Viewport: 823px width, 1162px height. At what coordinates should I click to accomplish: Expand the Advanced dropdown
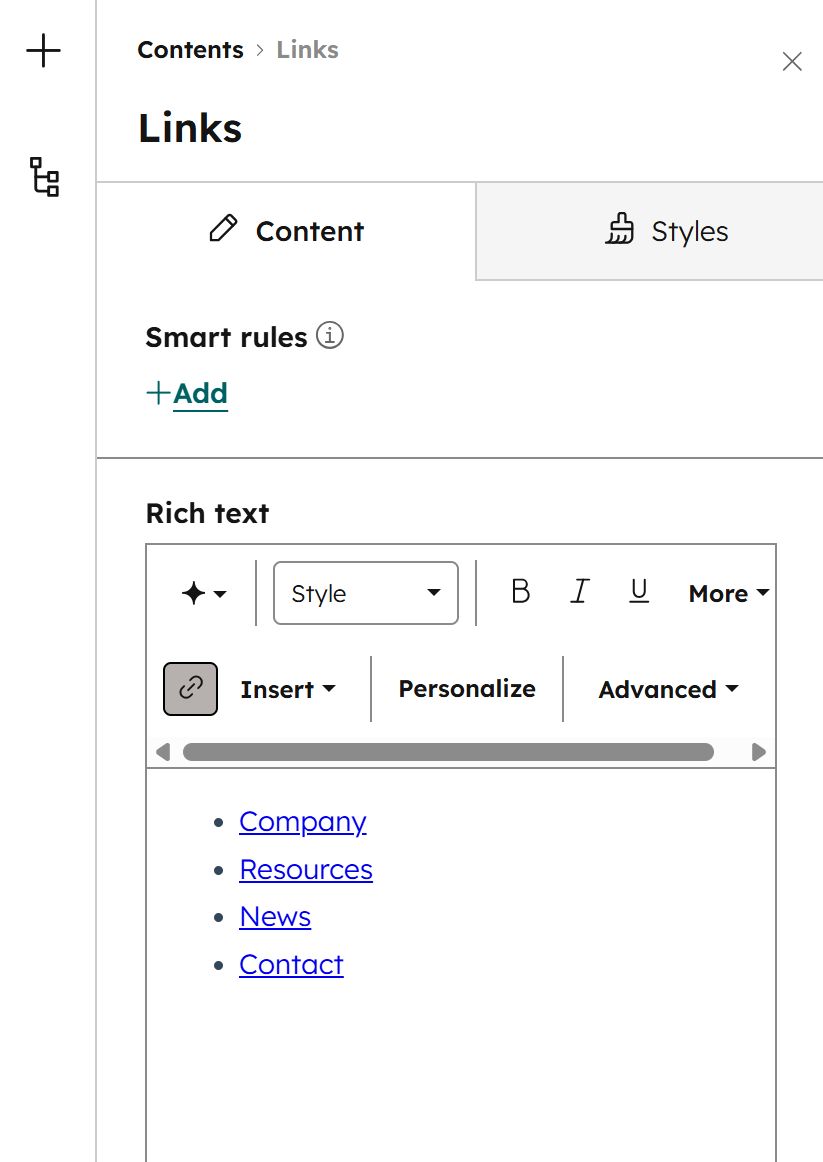[668, 689]
